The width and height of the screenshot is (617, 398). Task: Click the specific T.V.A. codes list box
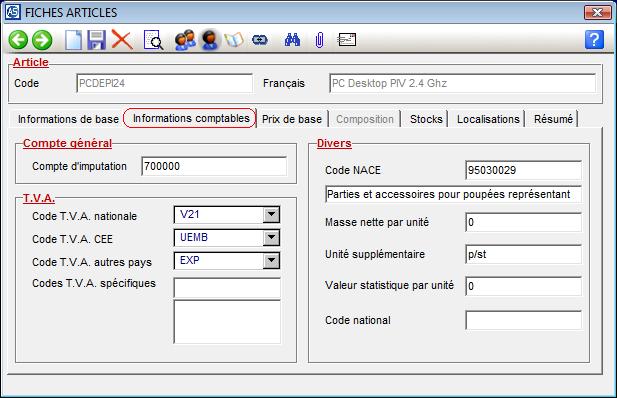click(x=227, y=322)
